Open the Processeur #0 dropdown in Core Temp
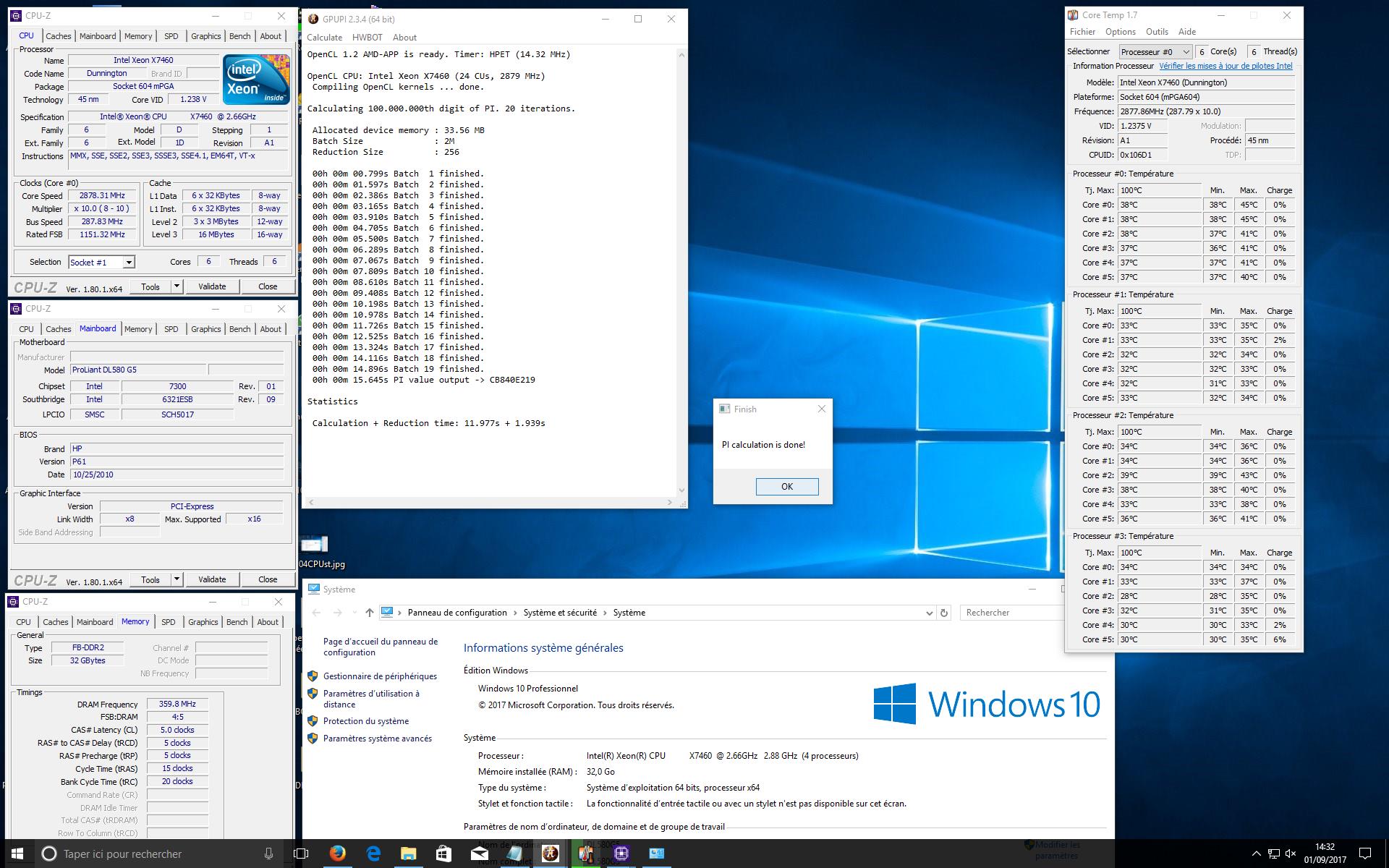The image size is (1389, 868). point(1155,51)
